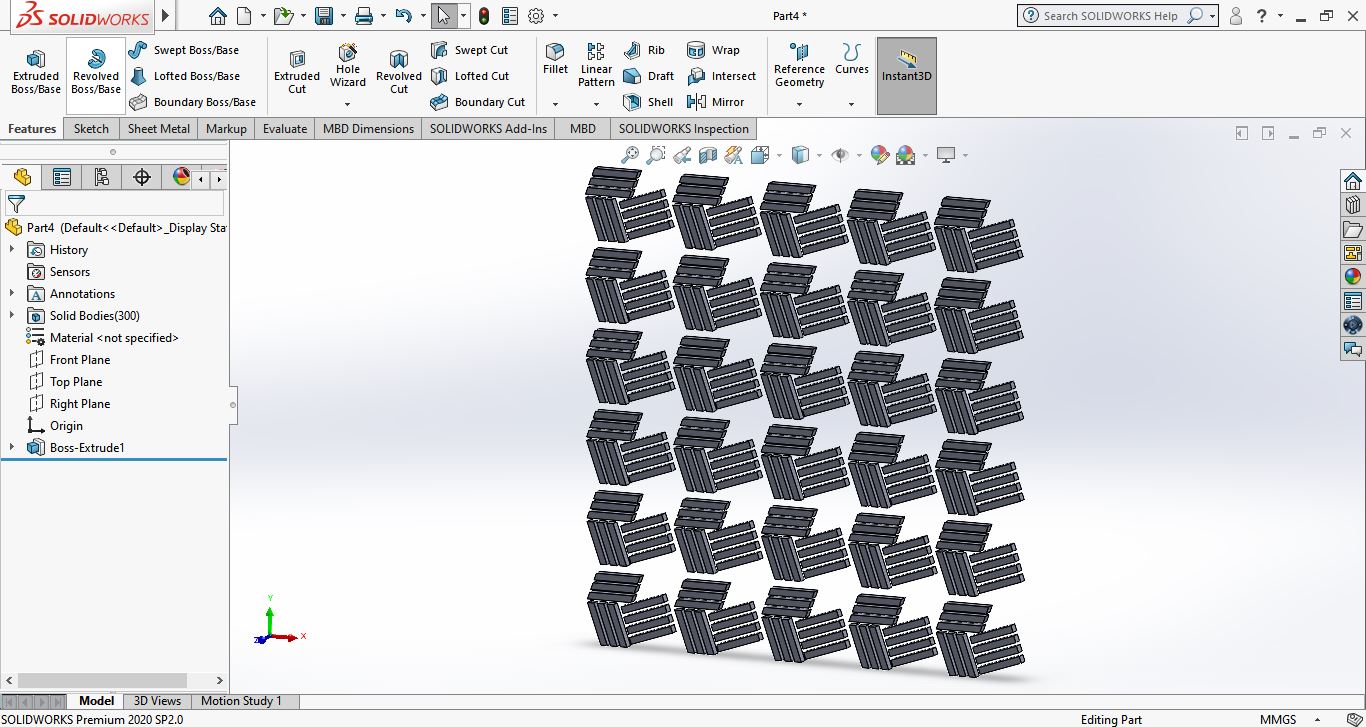
Task: Expand the SOLIDWORKS menu flyout arrow
Action: 166,16
